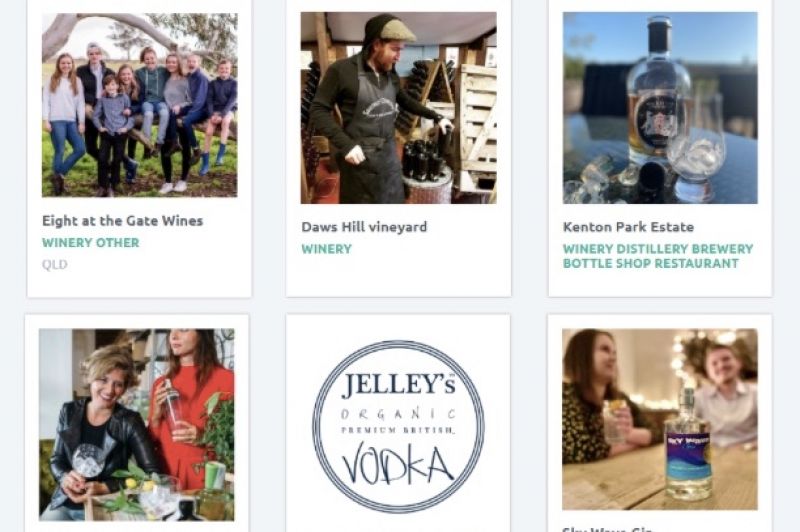Click the Sky Wave Gin title text
The width and height of the screenshot is (800, 532).
pos(607,529)
